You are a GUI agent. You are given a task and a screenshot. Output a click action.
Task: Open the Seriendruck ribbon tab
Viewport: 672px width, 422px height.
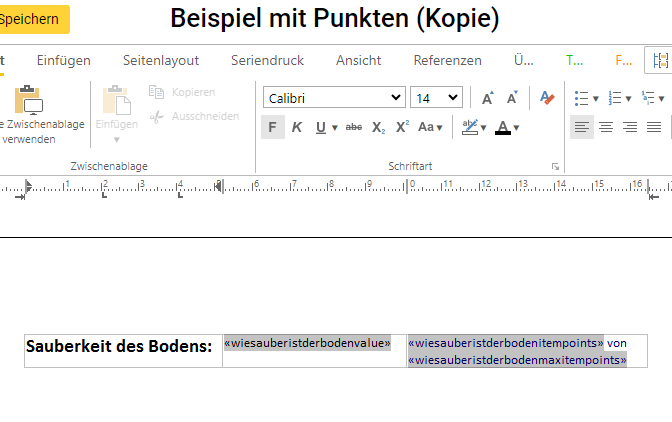pos(267,60)
